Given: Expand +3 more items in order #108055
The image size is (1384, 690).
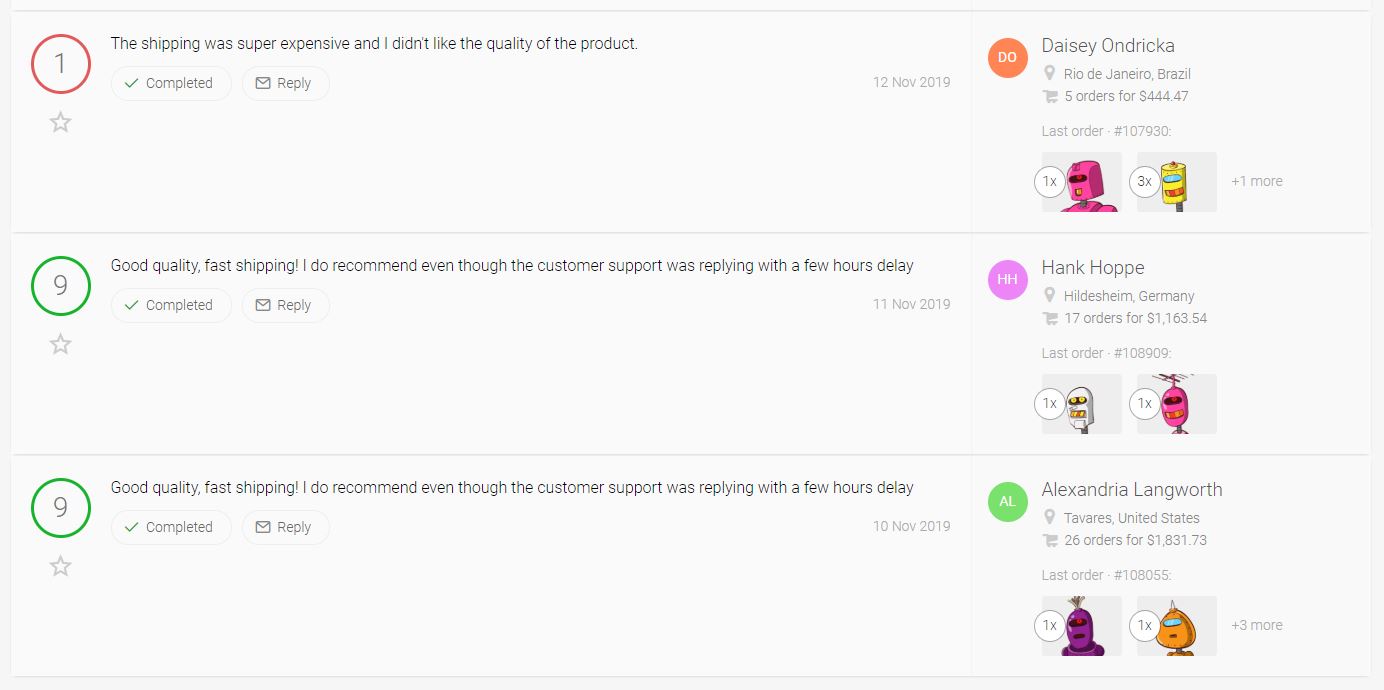Looking at the screenshot, I should 1256,625.
